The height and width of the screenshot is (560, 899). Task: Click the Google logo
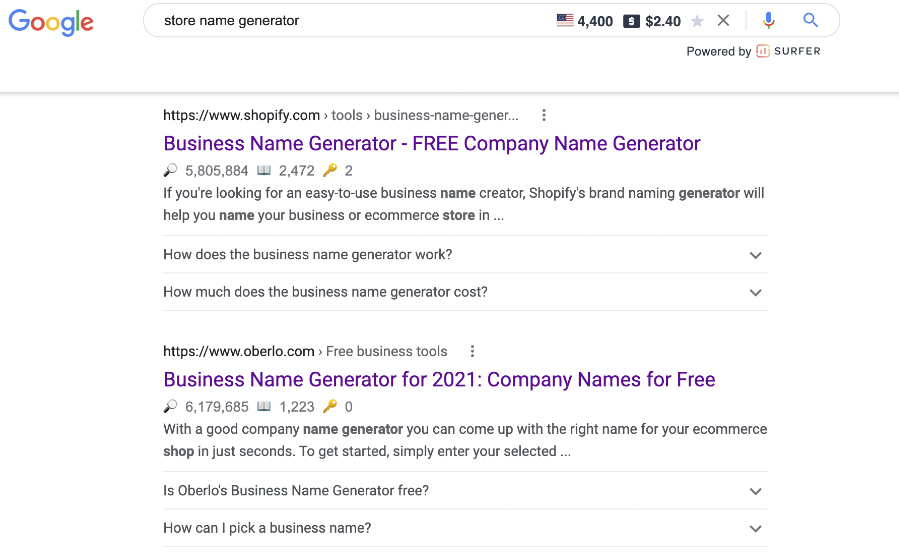(x=51, y=22)
